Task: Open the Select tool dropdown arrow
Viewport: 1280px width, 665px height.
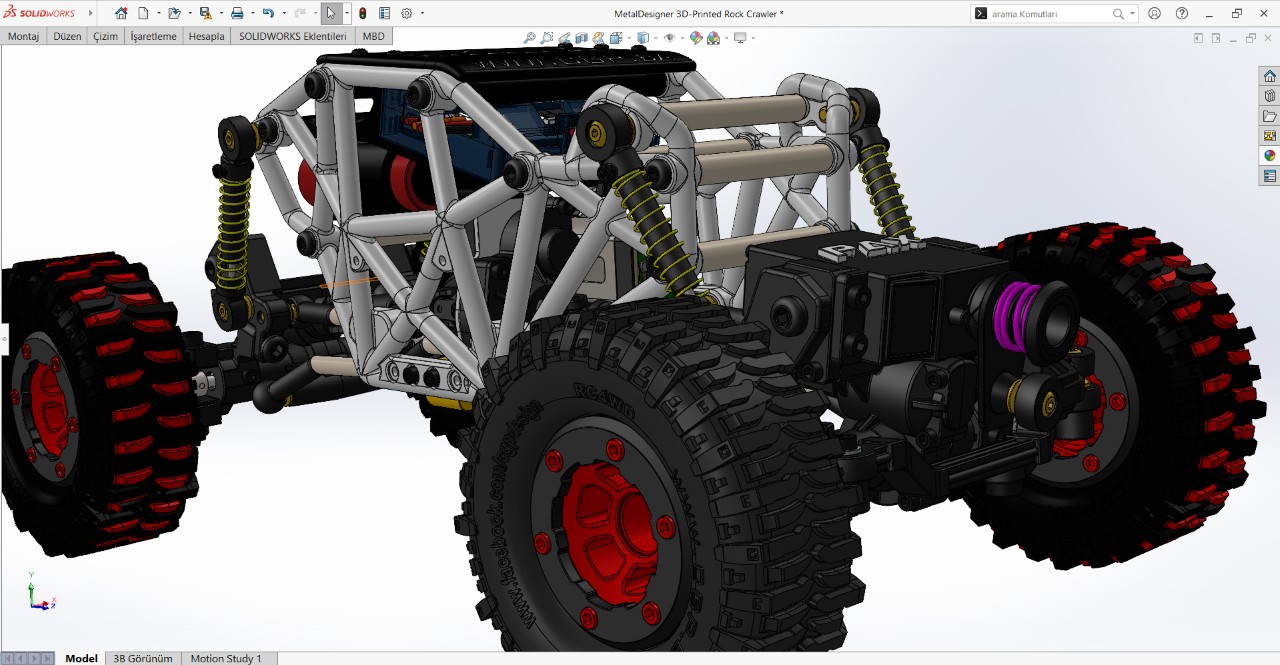Action: coord(347,13)
